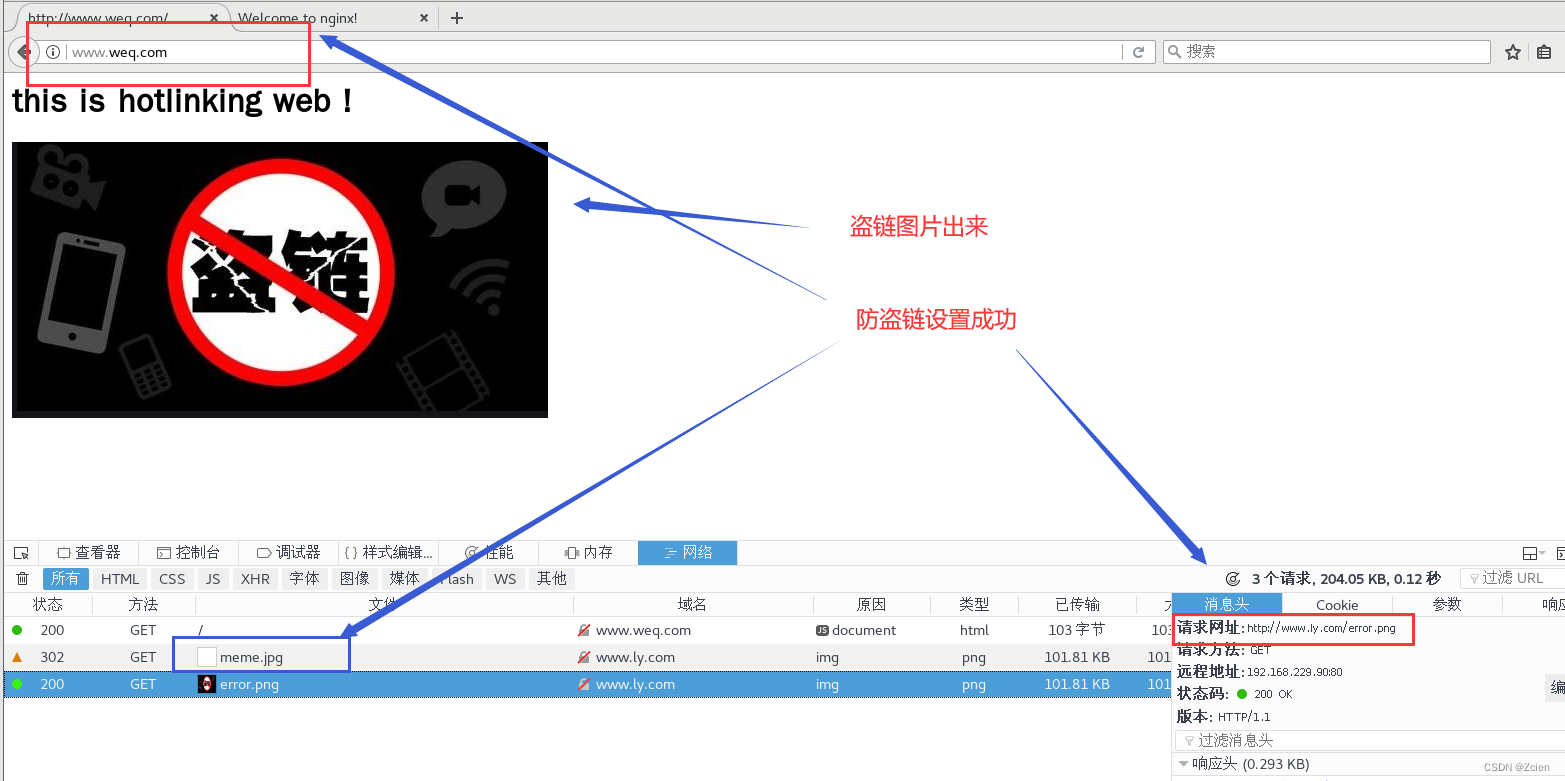Click the request URL http://www.ly.com/error.png

pyautogui.click(x=1321, y=629)
